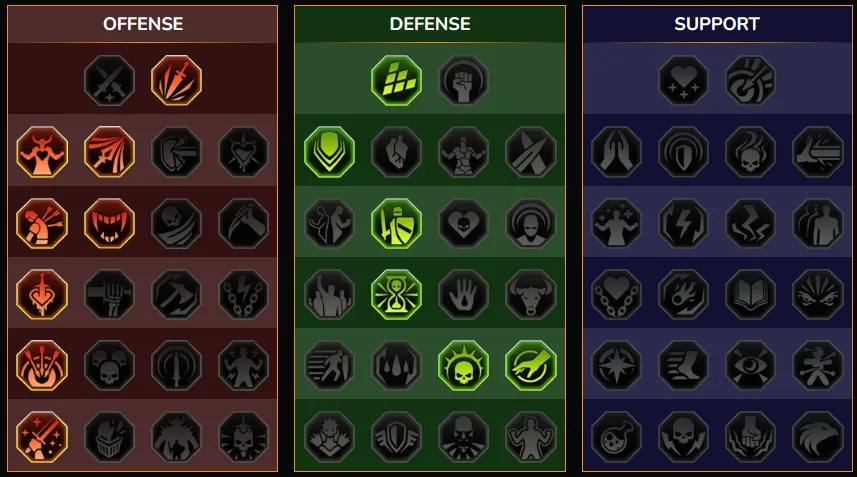This screenshot has height=477, width=857.
Task: Select the green knight with shield mastery
Action: (396, 223)
